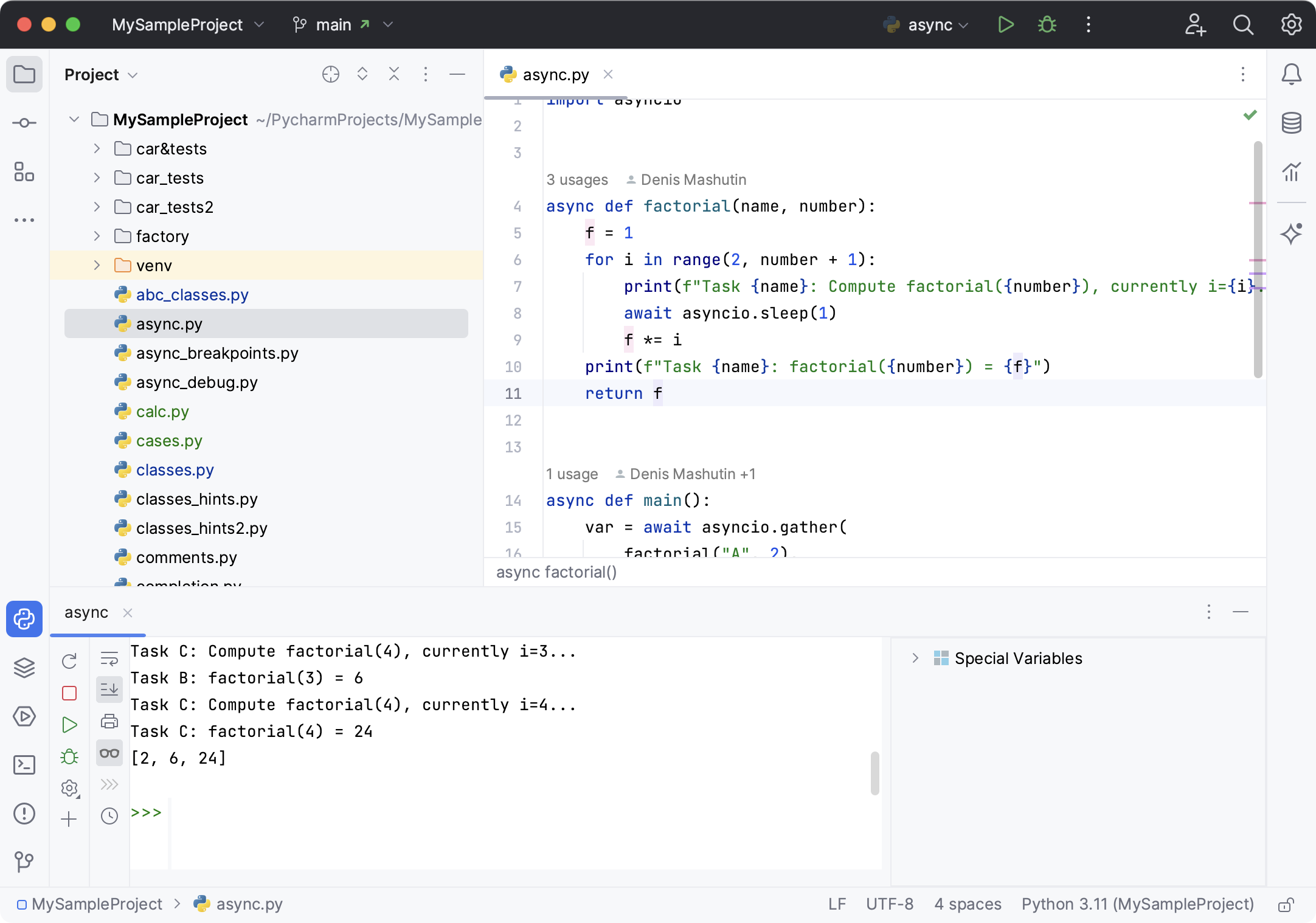Open calc.py in project tree
The width and height of the screenshot is (1316, 923).
tap(162, 412)
